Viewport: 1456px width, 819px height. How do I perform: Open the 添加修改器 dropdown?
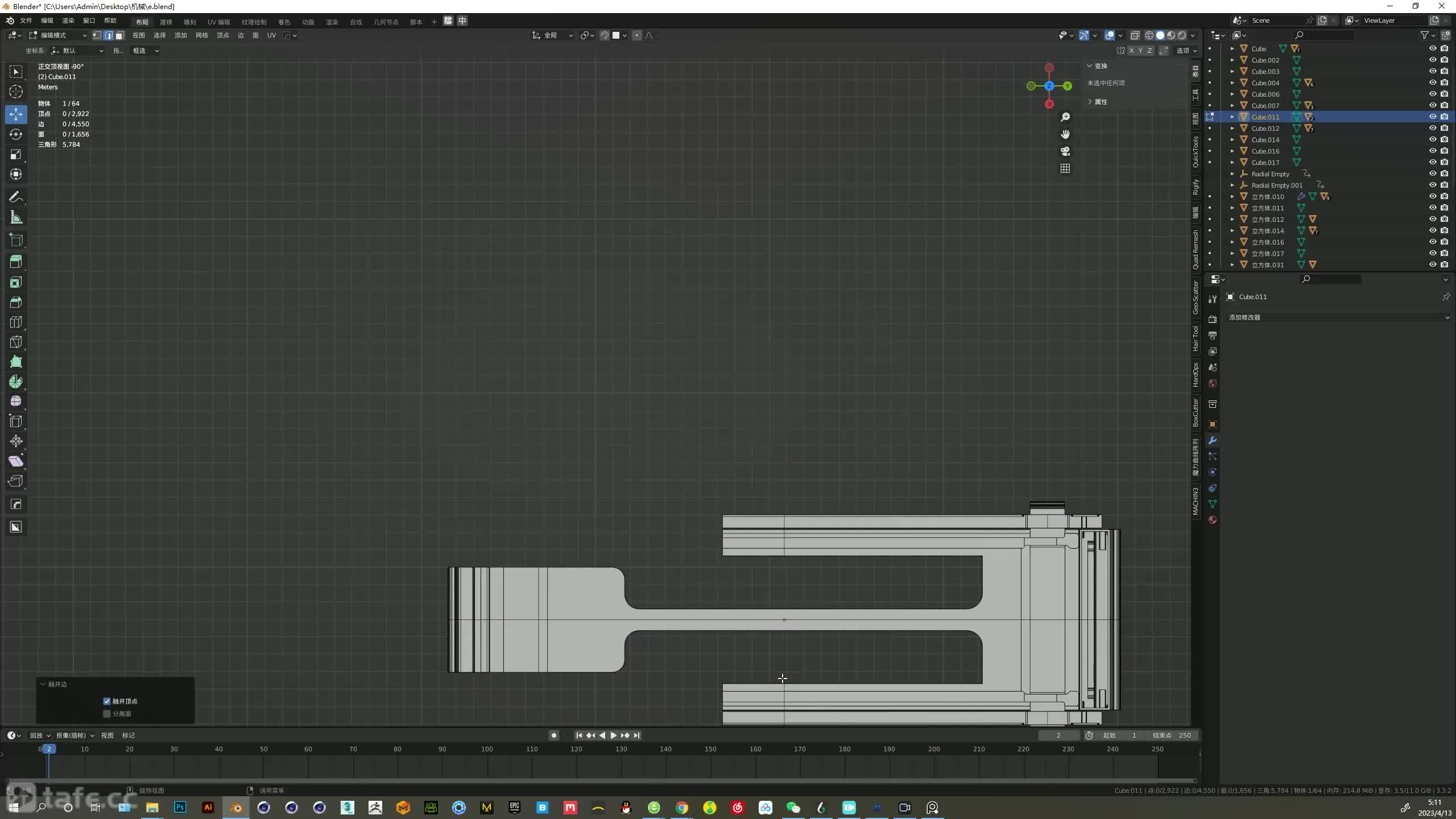[1338, 317]
